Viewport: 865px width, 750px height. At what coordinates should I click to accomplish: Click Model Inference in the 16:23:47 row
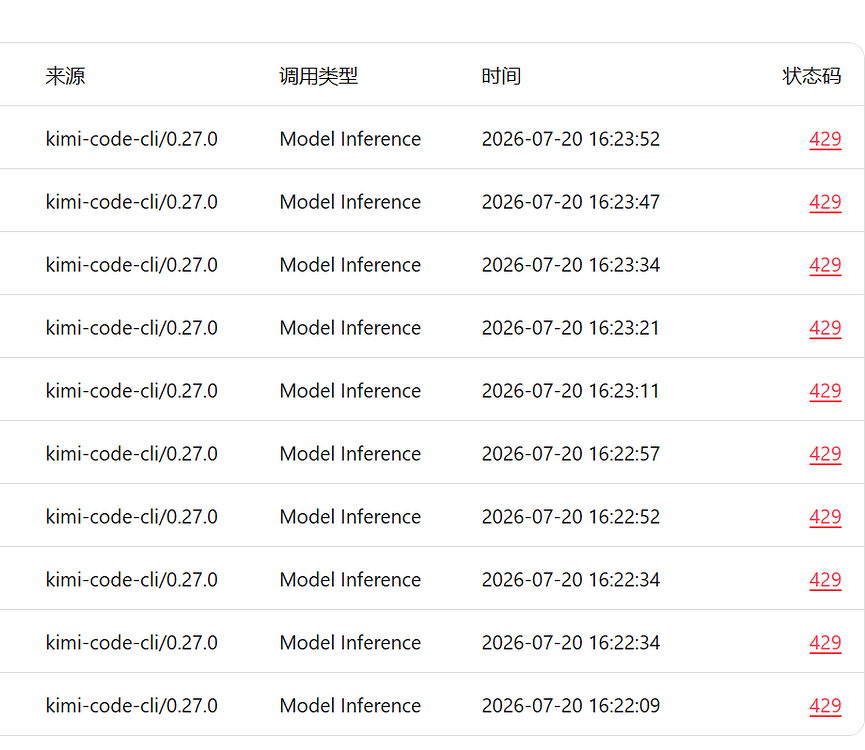[x=350, y=202]
